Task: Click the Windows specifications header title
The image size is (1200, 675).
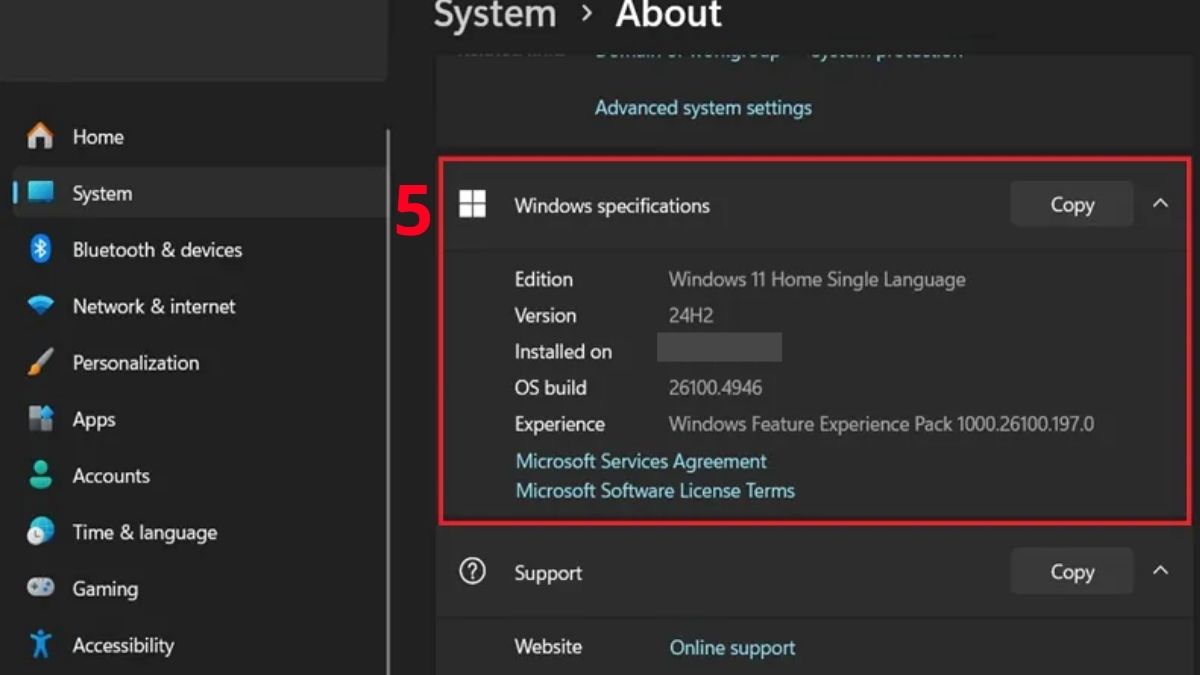Action: [x=612, y=206]
